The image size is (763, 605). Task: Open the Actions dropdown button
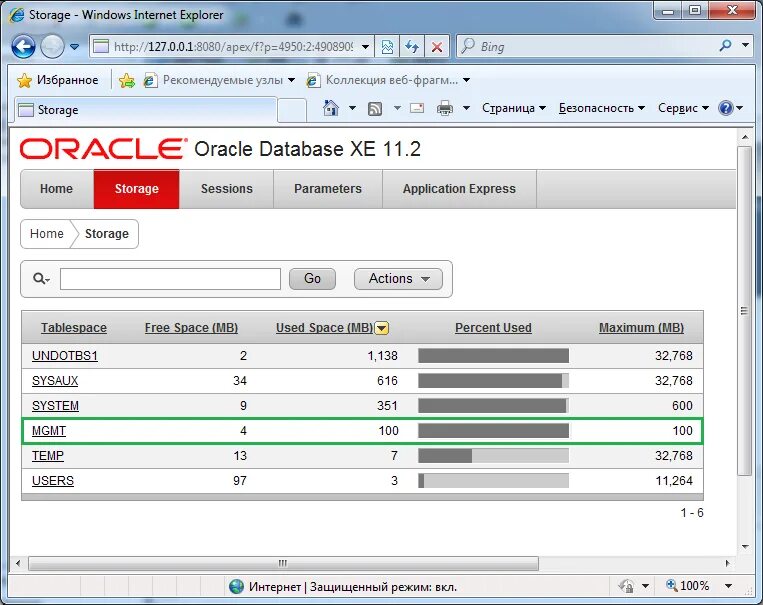[399, 279]
